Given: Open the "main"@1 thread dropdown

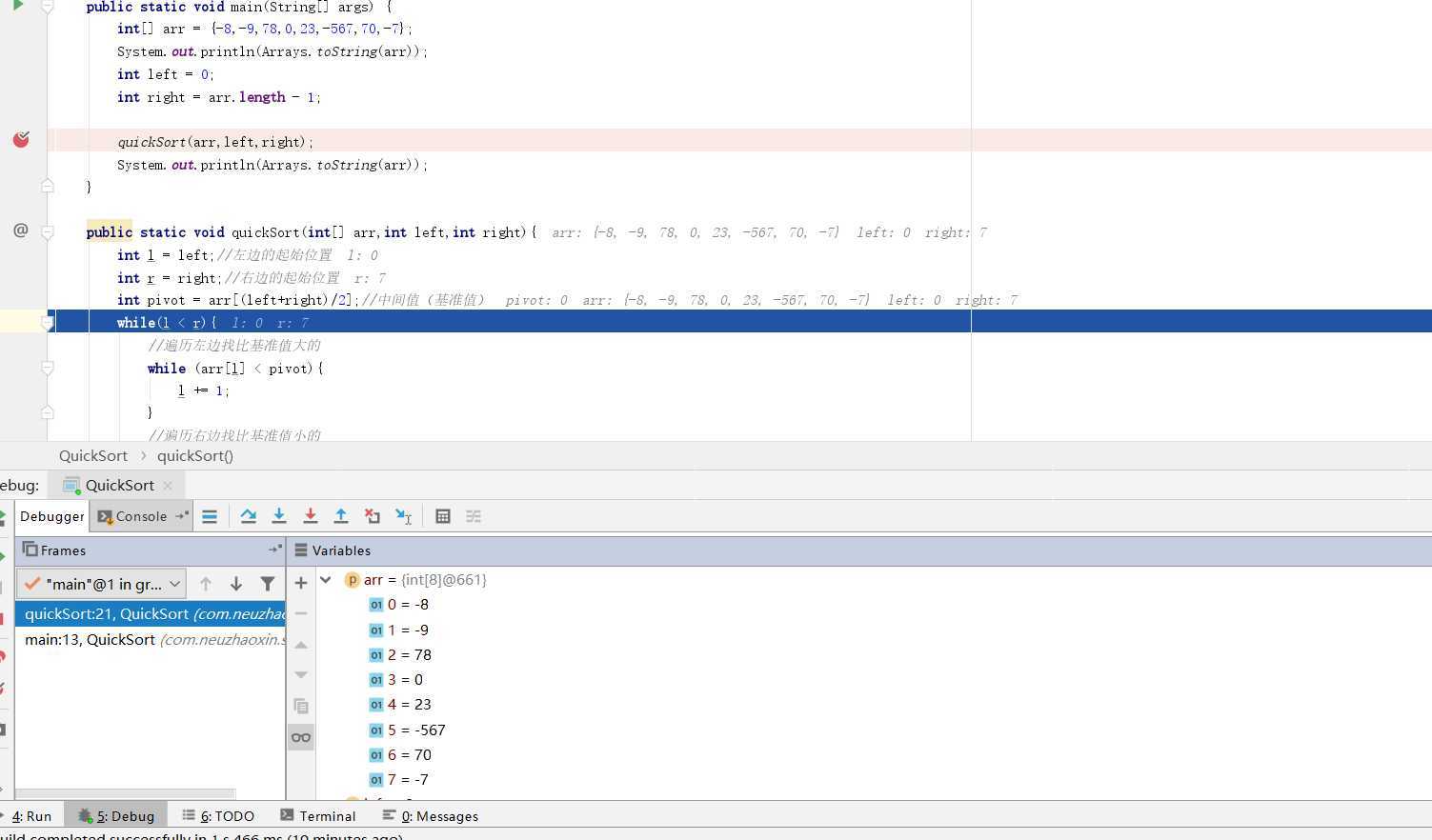Looking at the screenshot, I should point(102,584).
